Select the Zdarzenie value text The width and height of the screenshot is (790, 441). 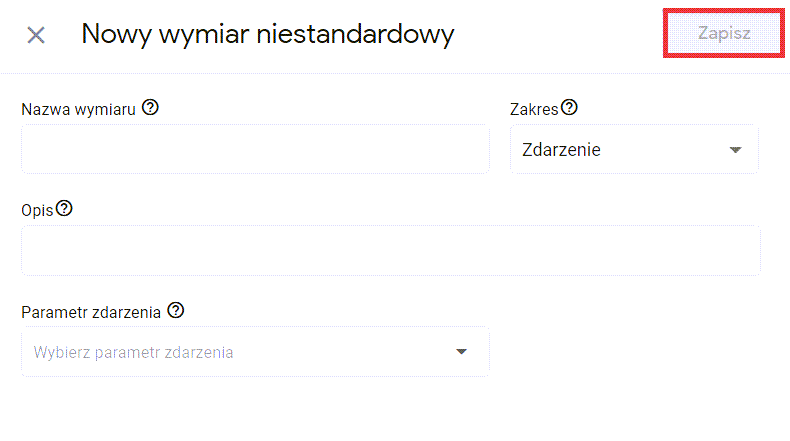(561, 150)
